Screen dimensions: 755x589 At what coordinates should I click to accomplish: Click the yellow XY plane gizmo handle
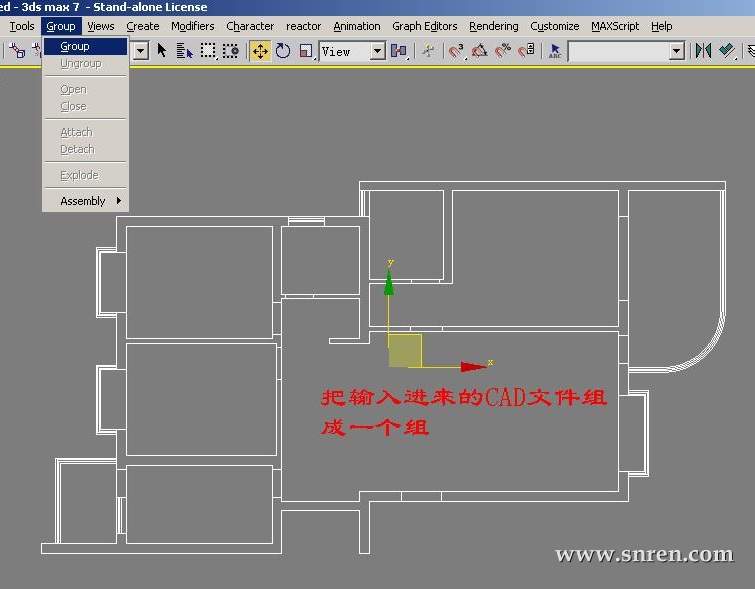(405, 351)
